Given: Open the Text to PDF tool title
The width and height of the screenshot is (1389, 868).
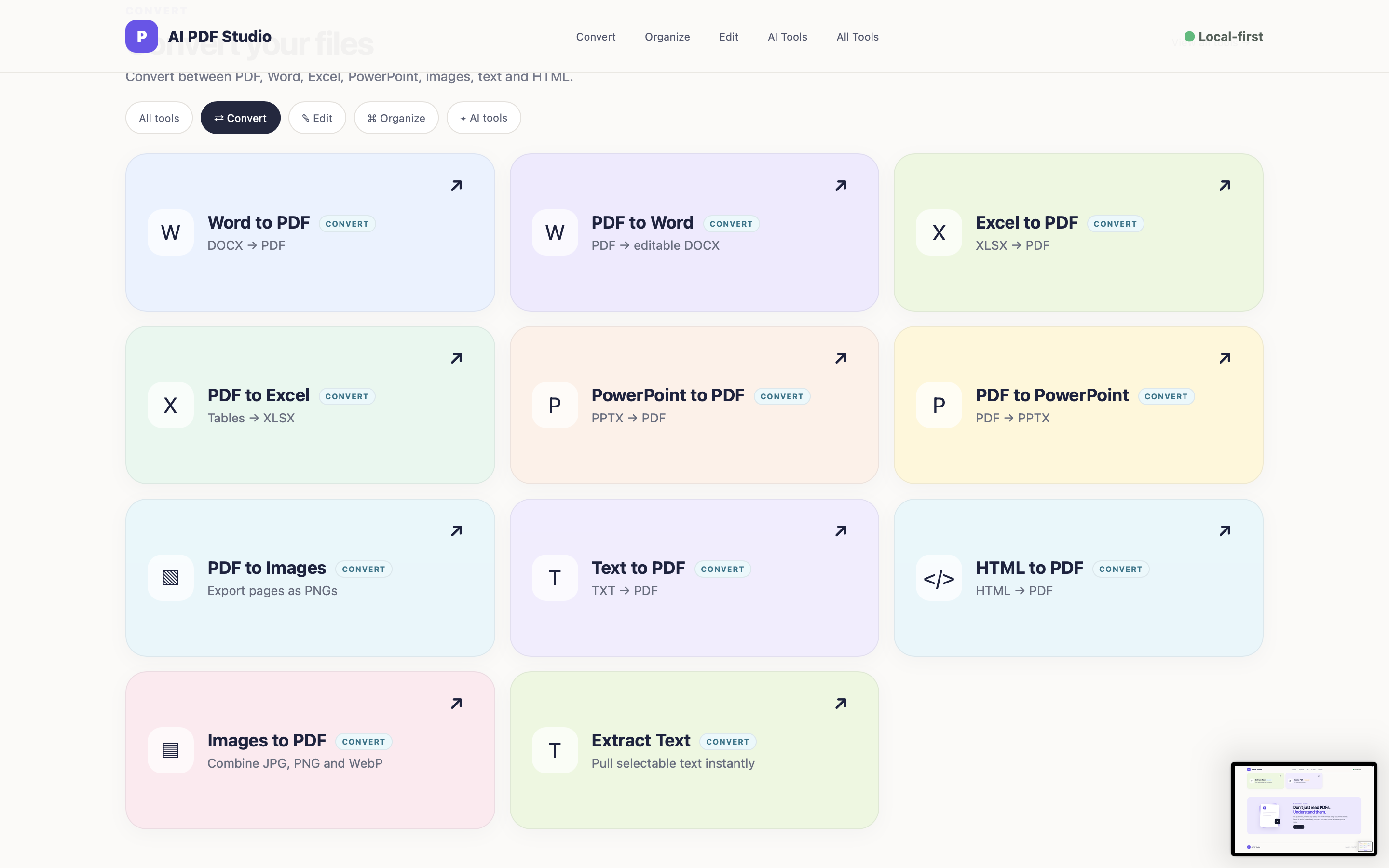Looking at the screenshot, I should point(638,568).
